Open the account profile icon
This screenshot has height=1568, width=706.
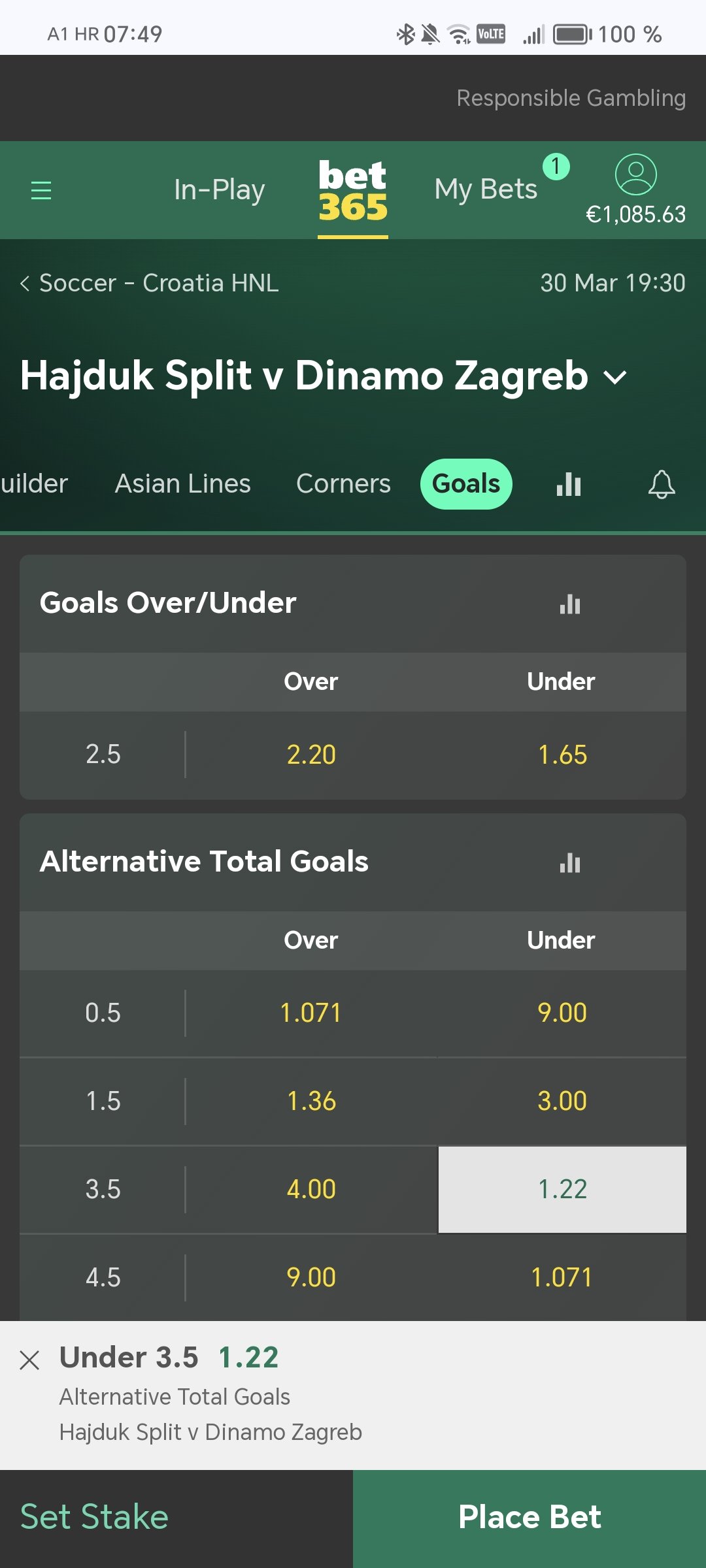(635, 174)
